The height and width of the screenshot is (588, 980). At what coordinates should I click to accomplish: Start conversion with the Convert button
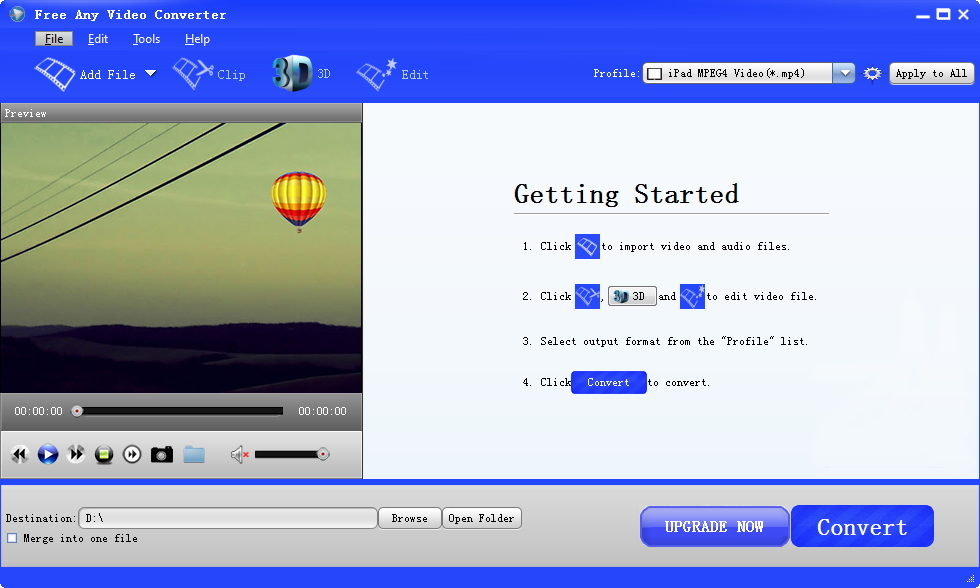click(862, 526)
